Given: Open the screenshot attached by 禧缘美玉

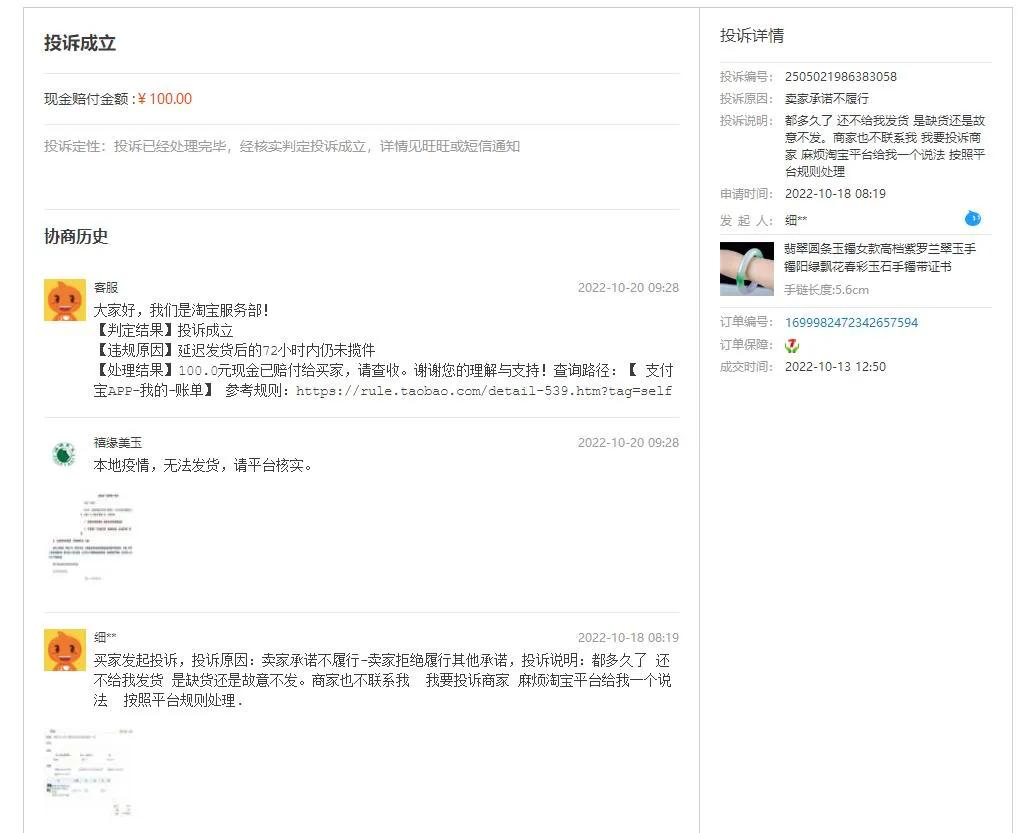Looking at the screenshot, I should [88, 537].
